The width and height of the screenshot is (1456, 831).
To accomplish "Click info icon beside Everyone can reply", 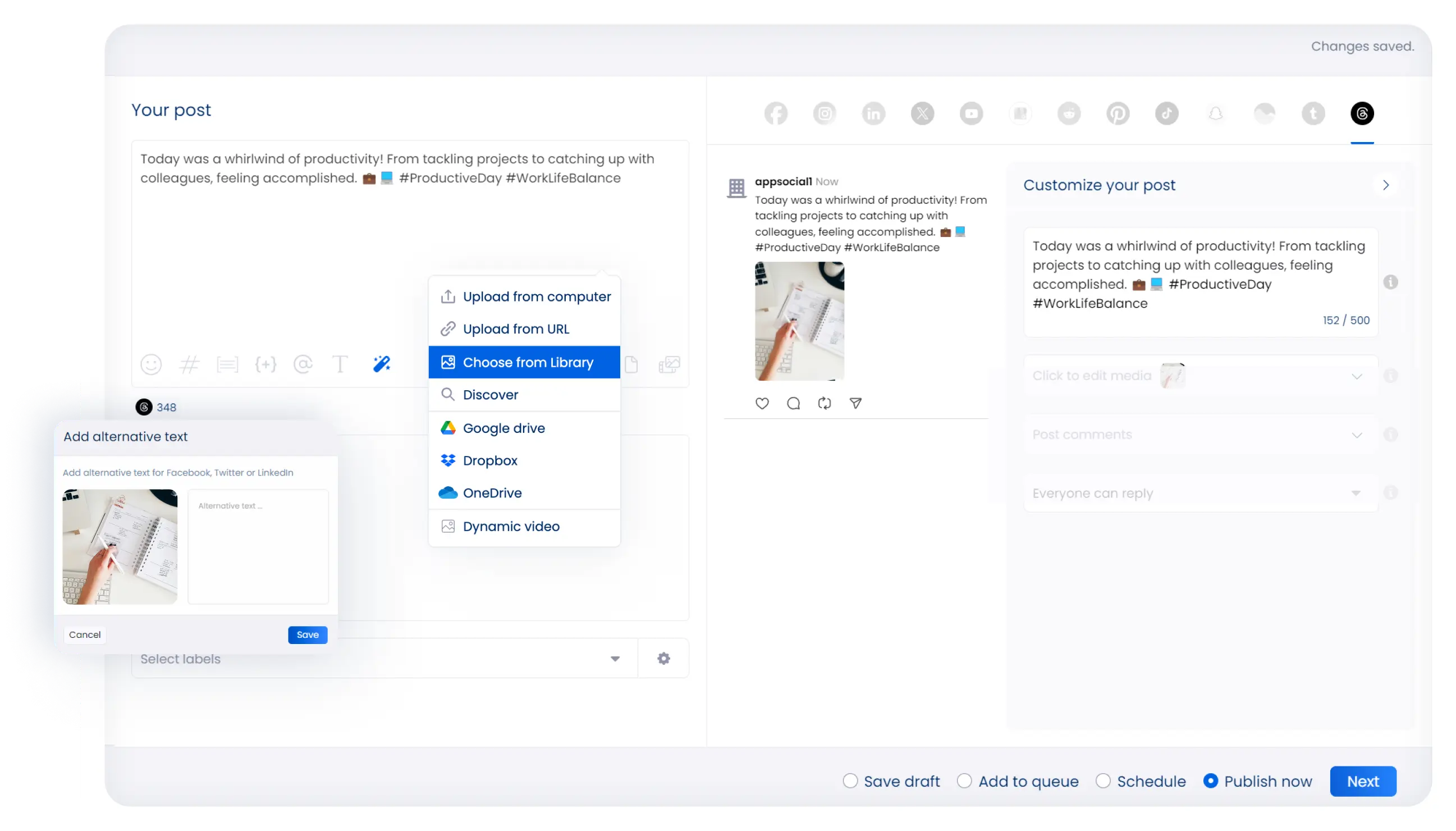I will pyautogui.click(x=1390, y=492).
